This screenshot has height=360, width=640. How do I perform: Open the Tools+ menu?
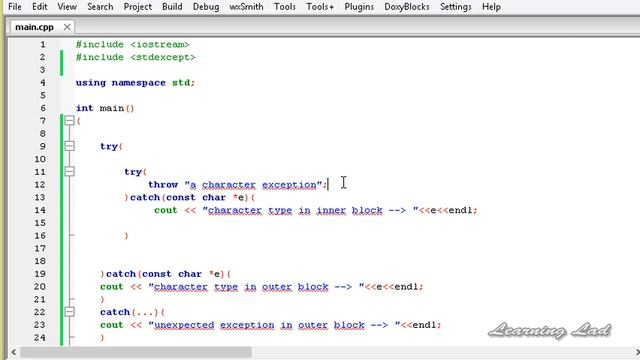tap(320, 7)
